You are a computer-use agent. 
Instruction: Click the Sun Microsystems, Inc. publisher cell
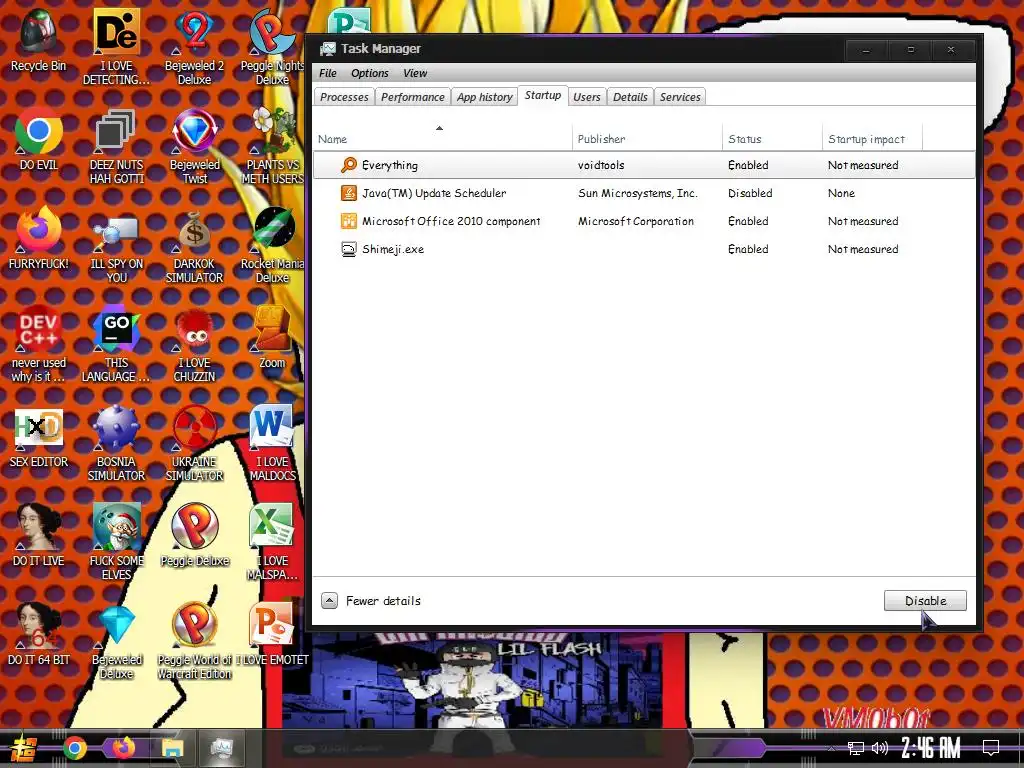(x=637, y=193)
